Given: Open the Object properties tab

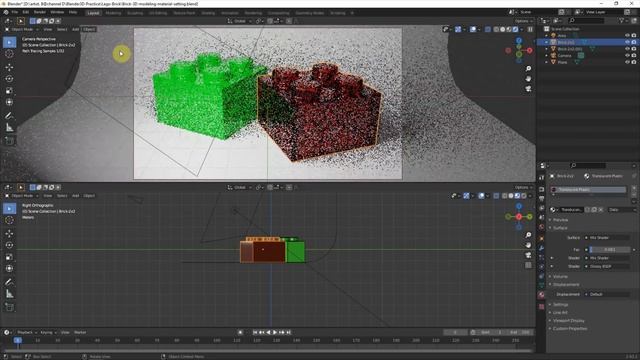Looking at the screenshot, I should pos(542,238).
